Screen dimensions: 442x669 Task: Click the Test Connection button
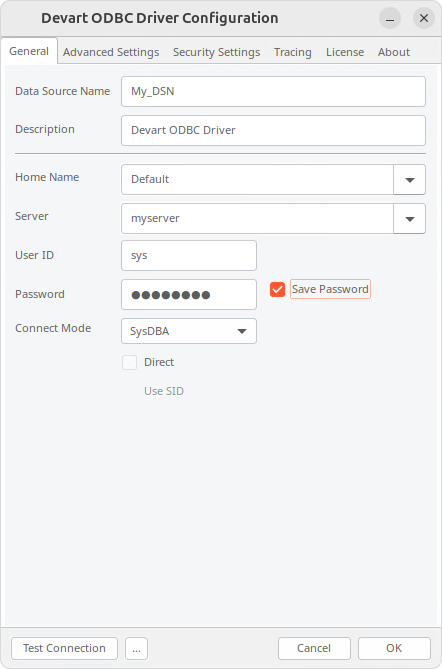click(x=64, y=648)
